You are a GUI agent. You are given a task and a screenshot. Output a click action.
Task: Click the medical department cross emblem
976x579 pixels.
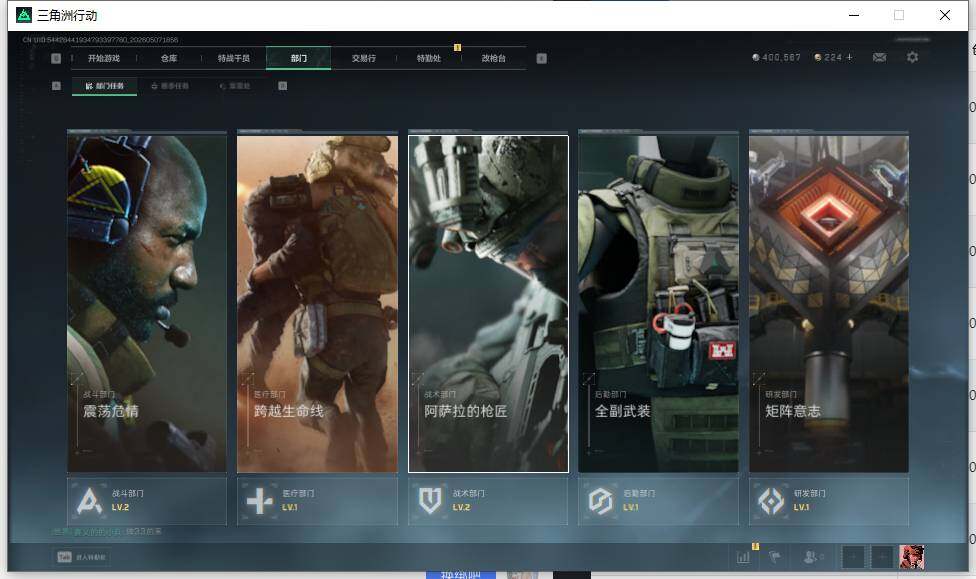(x=260, y=501)
